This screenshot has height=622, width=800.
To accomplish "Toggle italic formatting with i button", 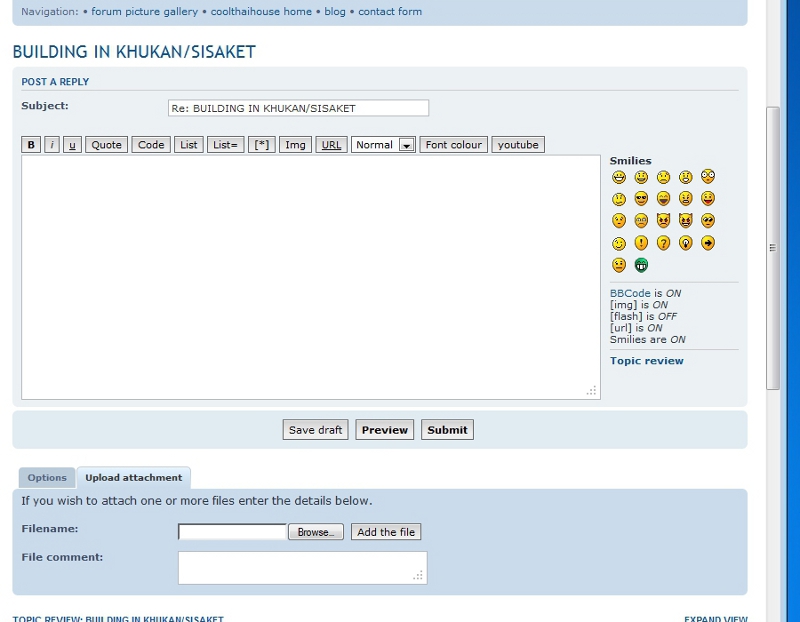I will tap(52, 145).
